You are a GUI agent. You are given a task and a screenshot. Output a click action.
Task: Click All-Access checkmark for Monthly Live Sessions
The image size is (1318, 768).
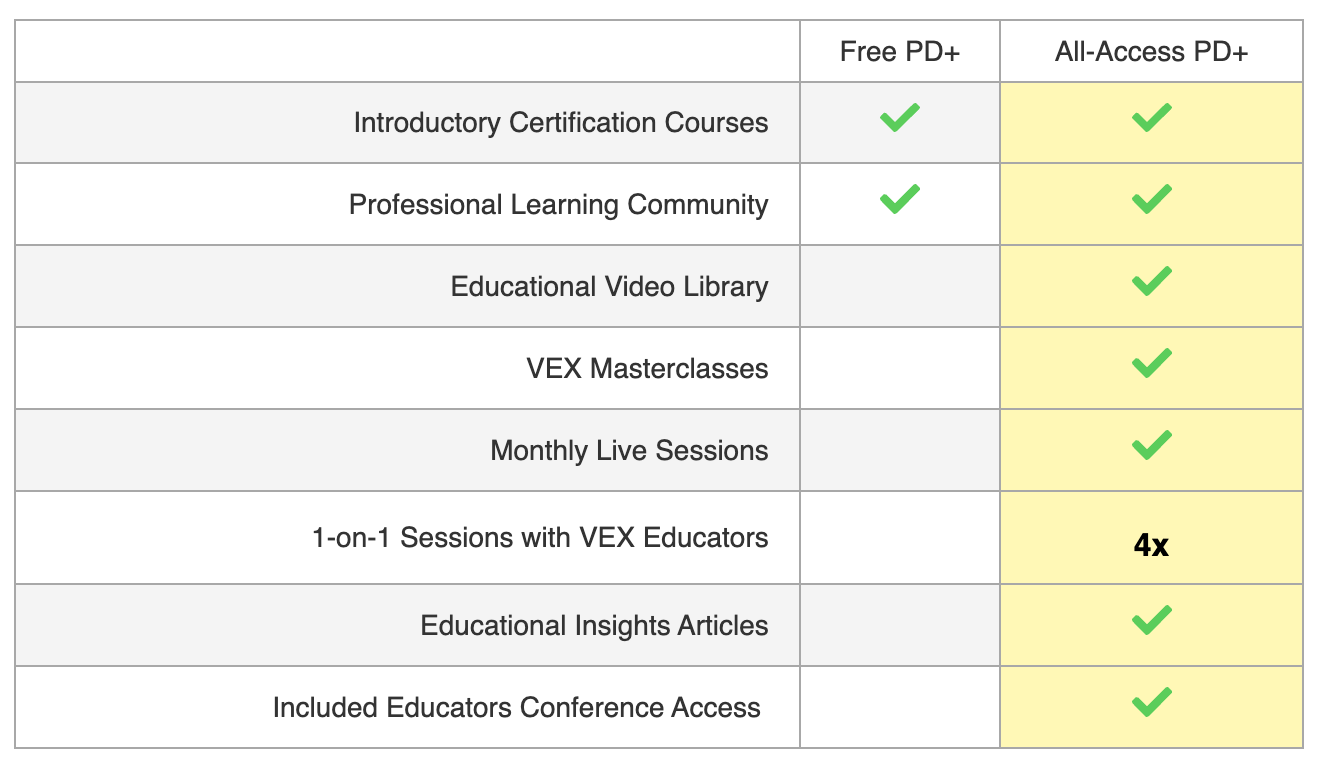coord(1151,446)
